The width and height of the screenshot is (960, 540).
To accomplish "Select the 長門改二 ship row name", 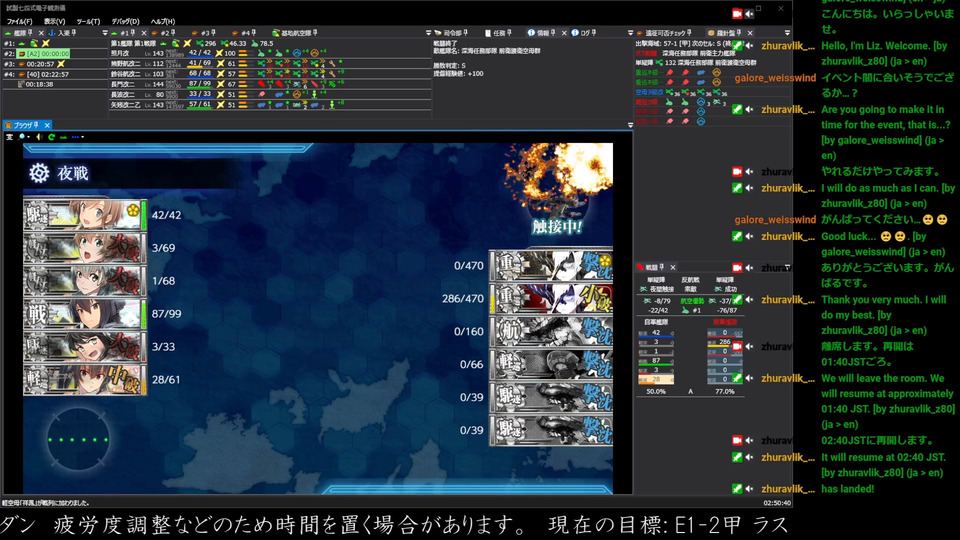I will click(122, 84).
